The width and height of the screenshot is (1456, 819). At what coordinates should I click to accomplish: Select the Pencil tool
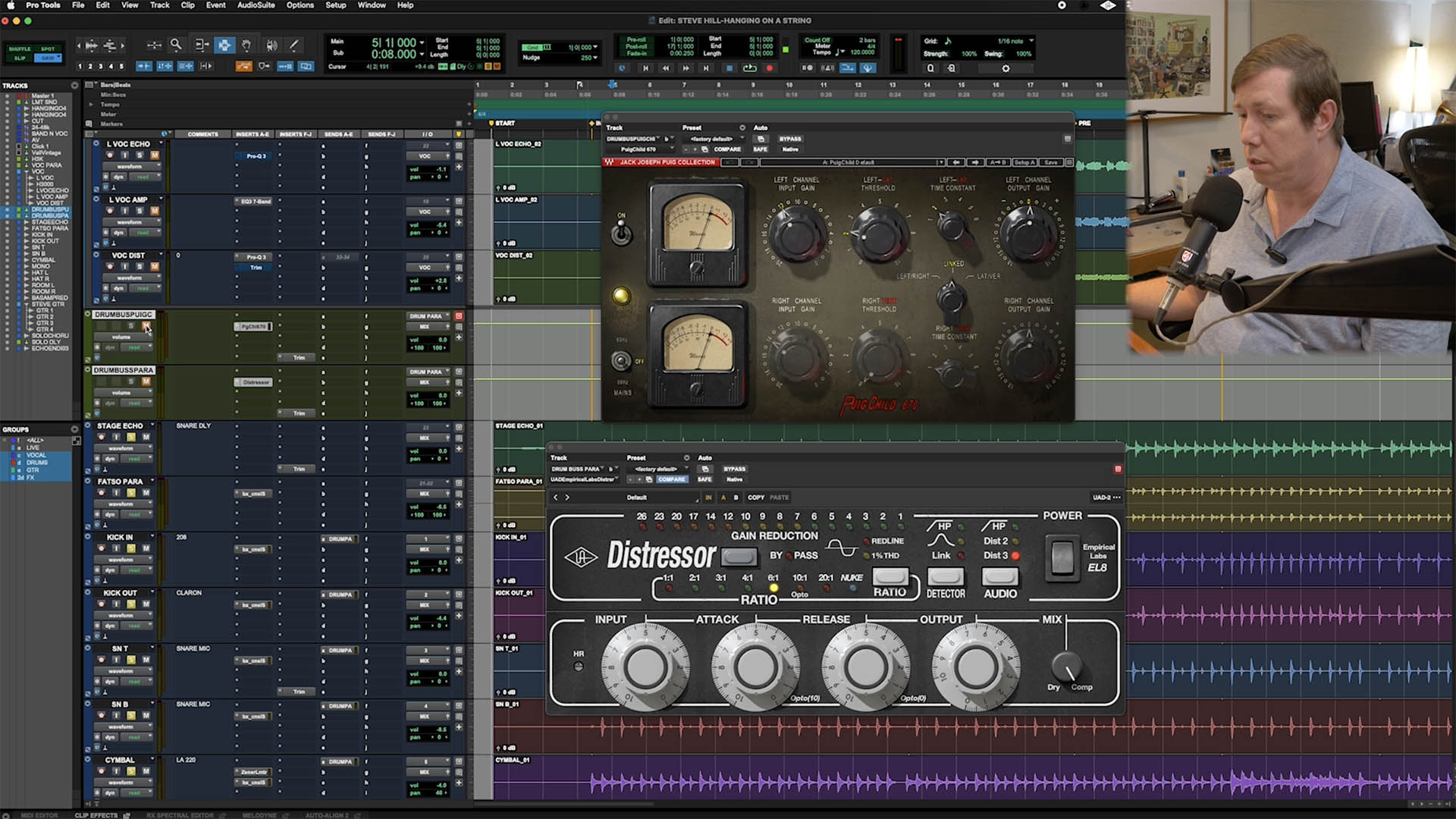294,45
